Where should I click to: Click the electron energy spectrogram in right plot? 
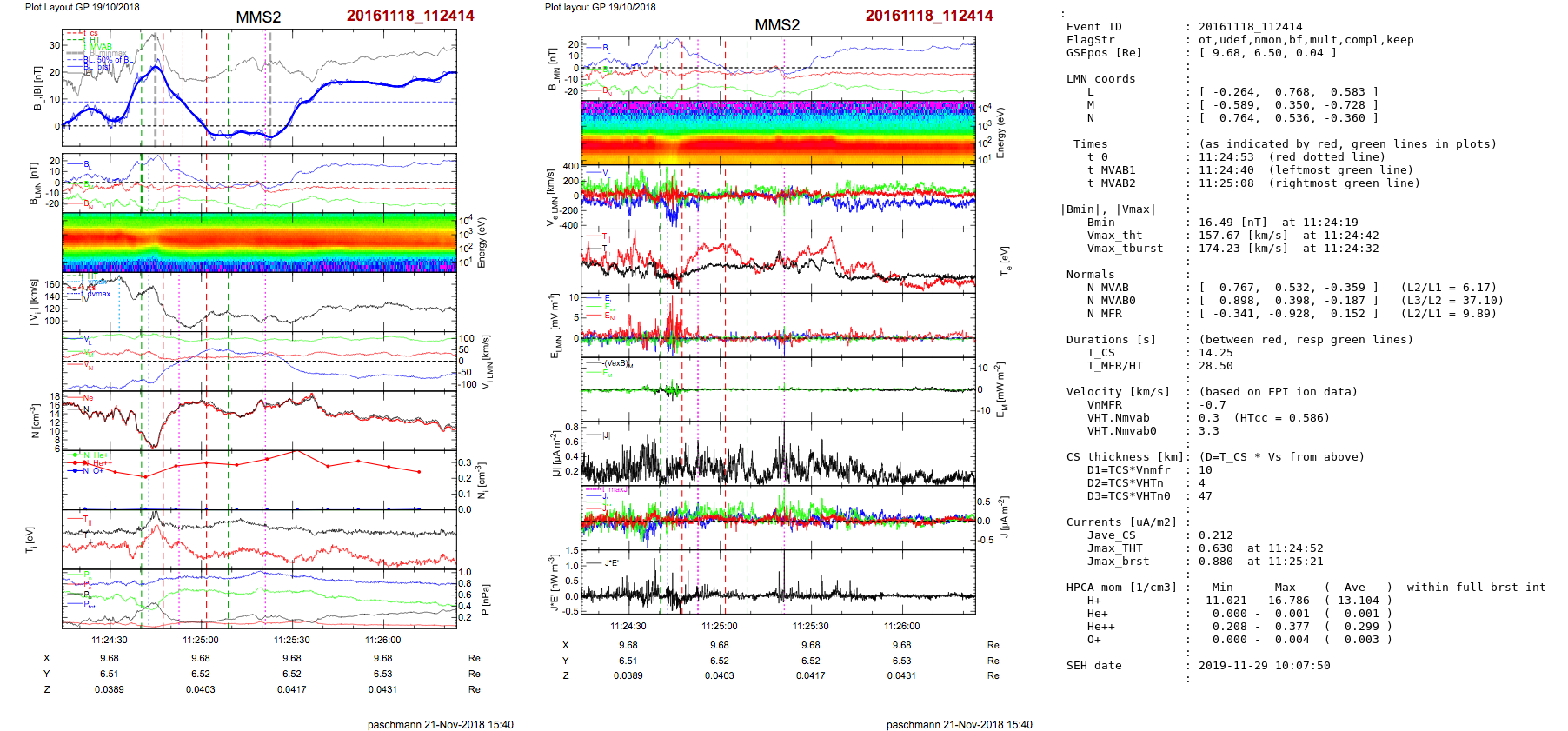coord(777,132)
